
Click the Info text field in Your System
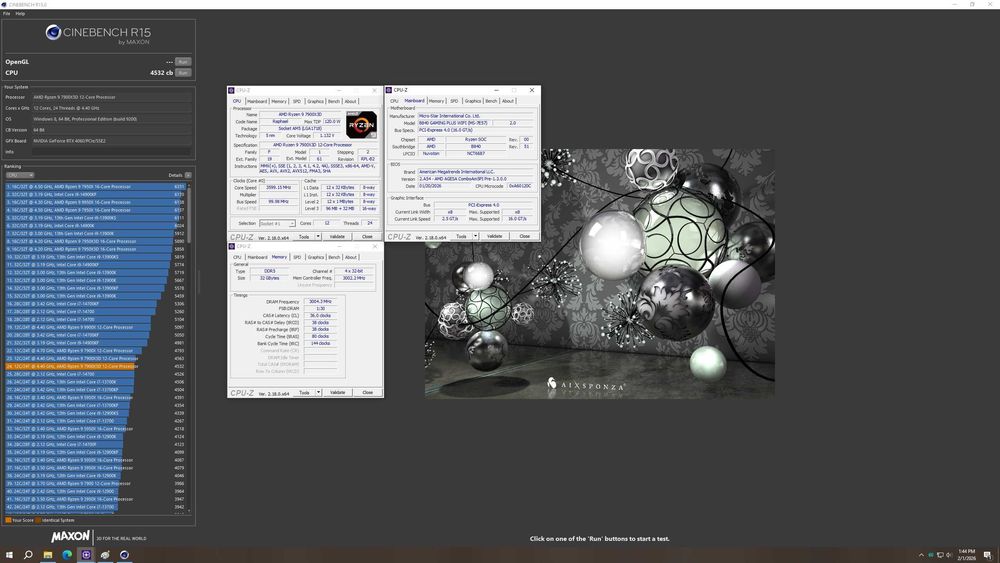(x=112, y=152)
